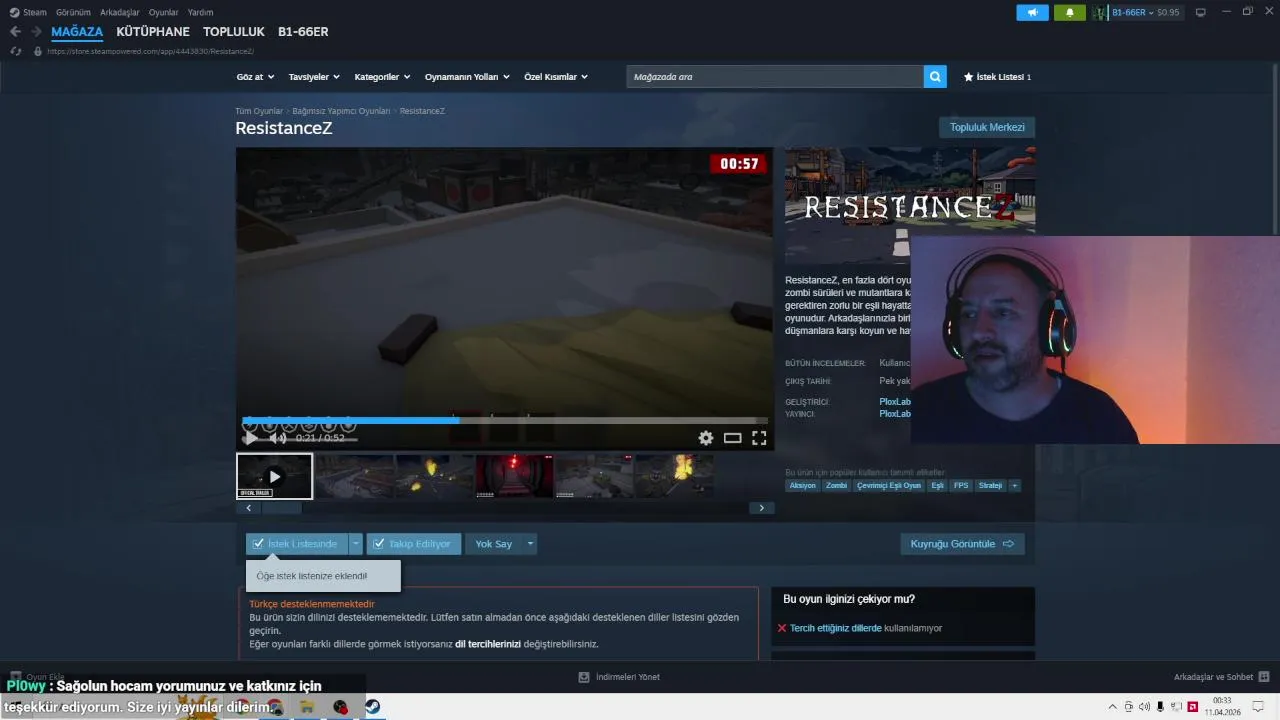Click the Topluluk Merkezi button
The height and width of the screenshot is (720, 1280).
point(987,127)
